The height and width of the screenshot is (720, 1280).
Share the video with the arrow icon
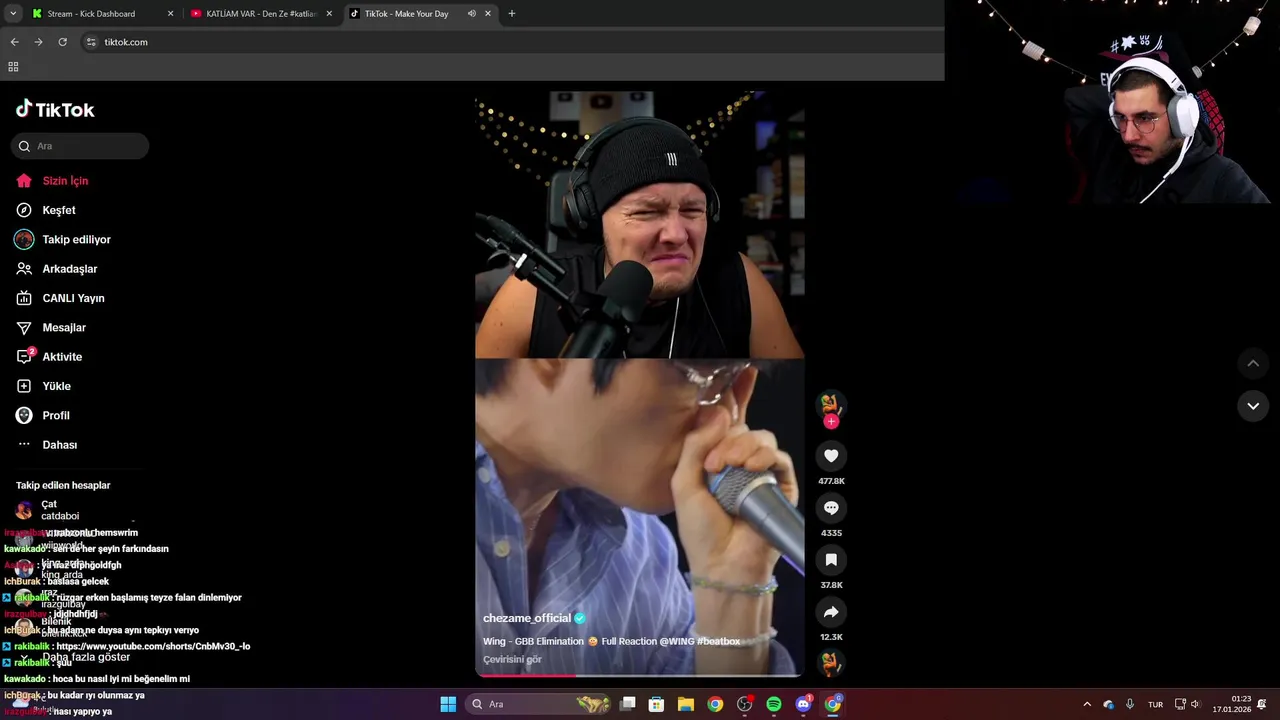tap(831, 612)
